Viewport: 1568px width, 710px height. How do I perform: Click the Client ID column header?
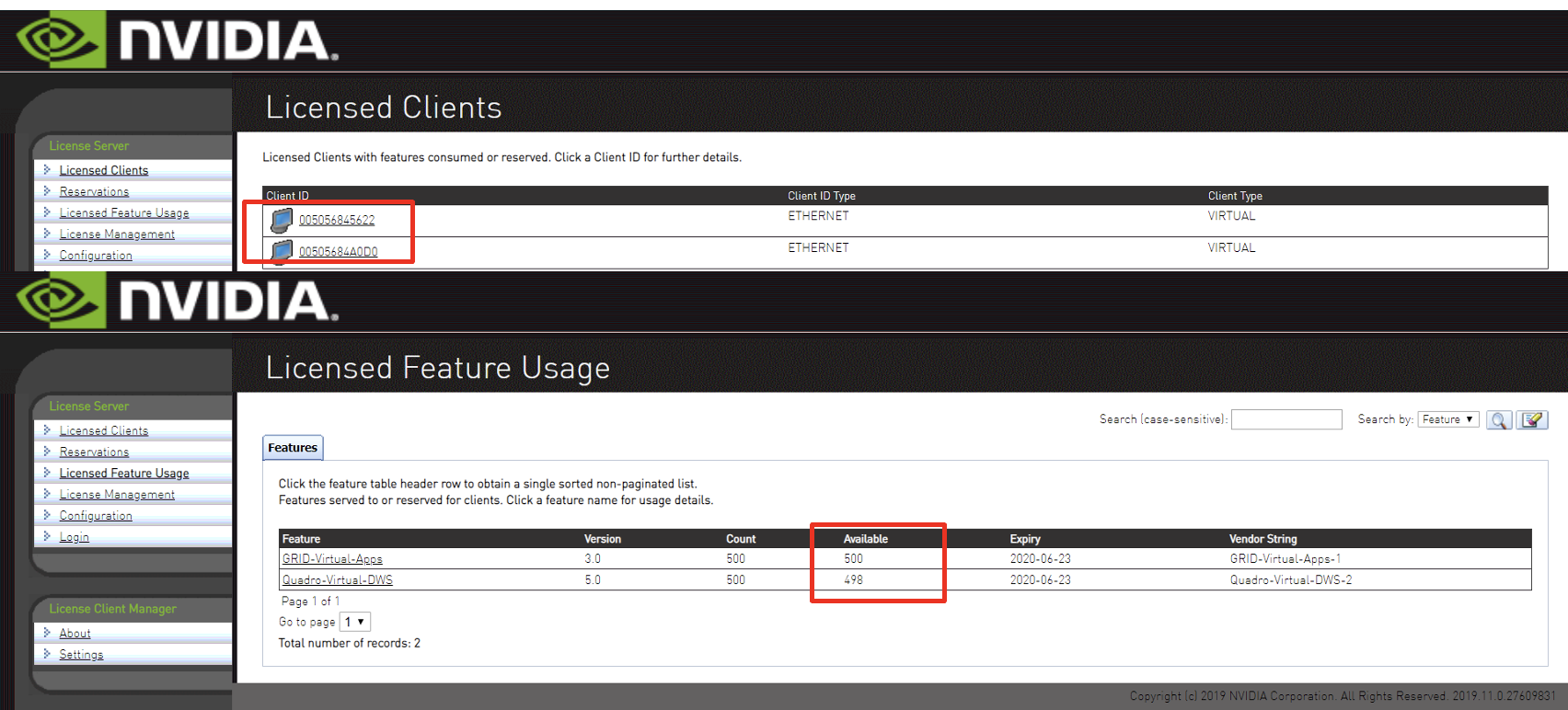[x=287, y=196]
